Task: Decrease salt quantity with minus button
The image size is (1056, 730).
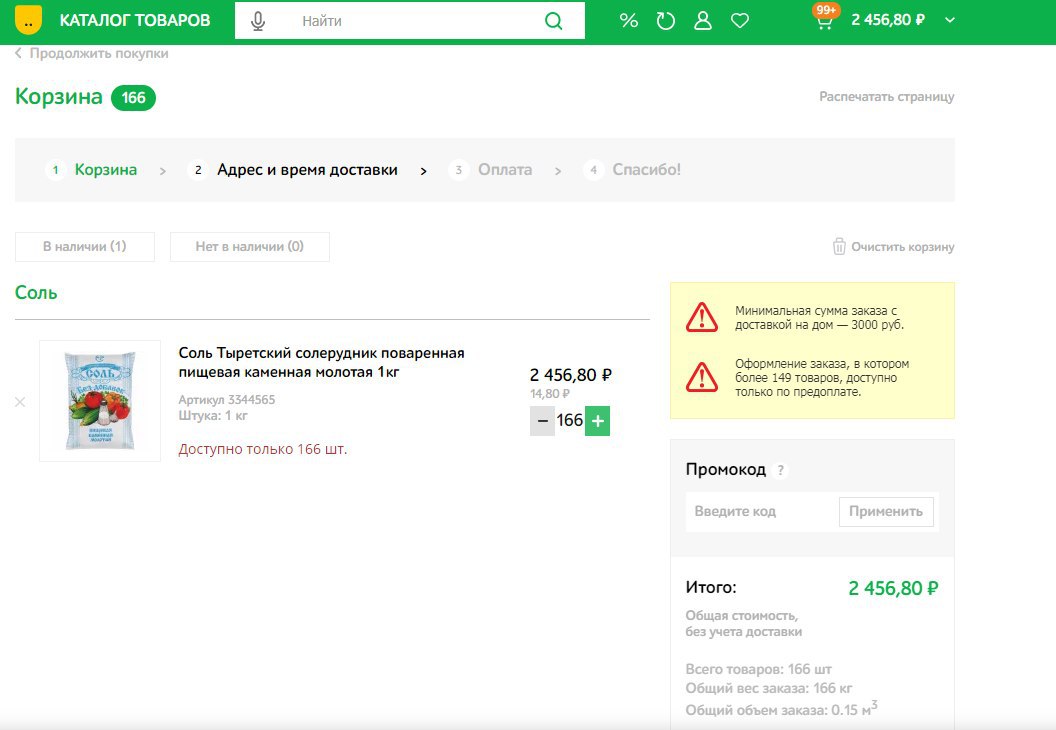Action: [542, 421]
